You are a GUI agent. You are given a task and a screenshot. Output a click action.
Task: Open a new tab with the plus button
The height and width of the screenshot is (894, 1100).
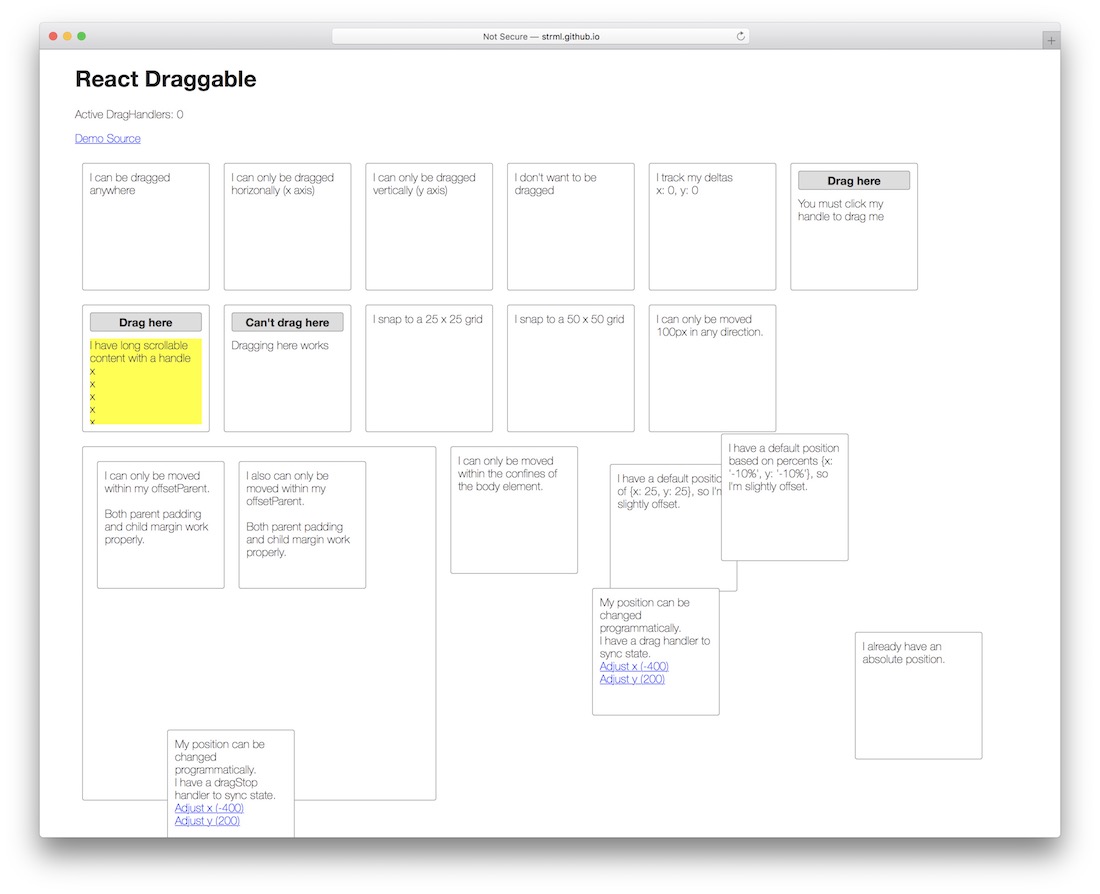click(x=1051, y=41)
